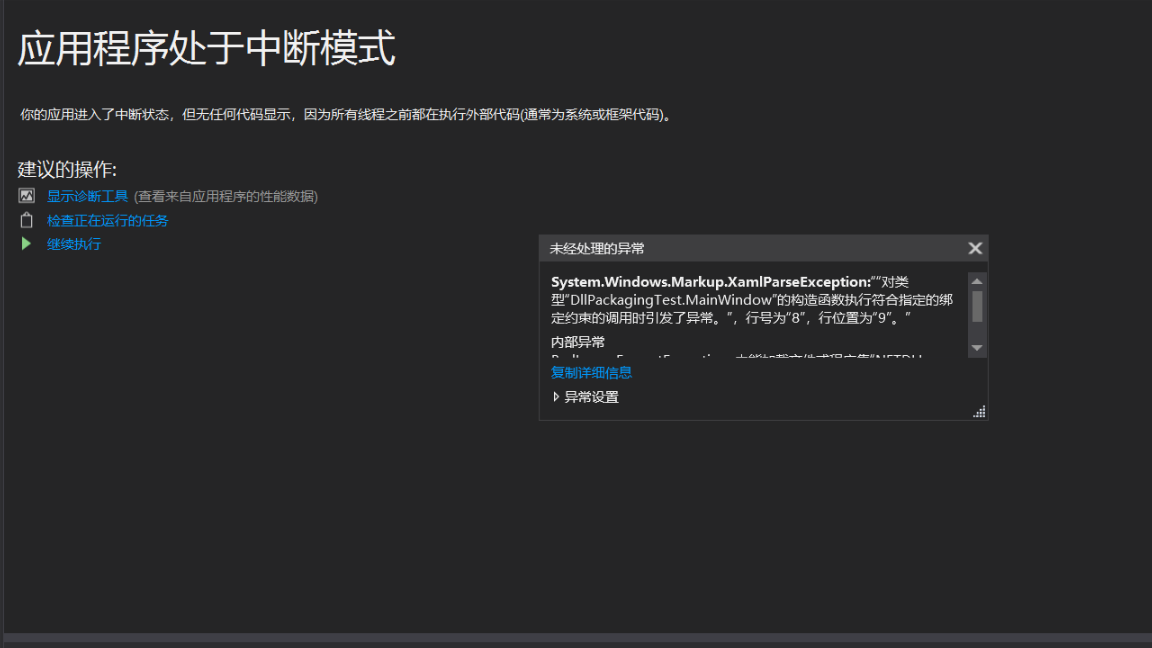
Task: Click the disclosure triangle before 异常设置
Action: (557, 396)
